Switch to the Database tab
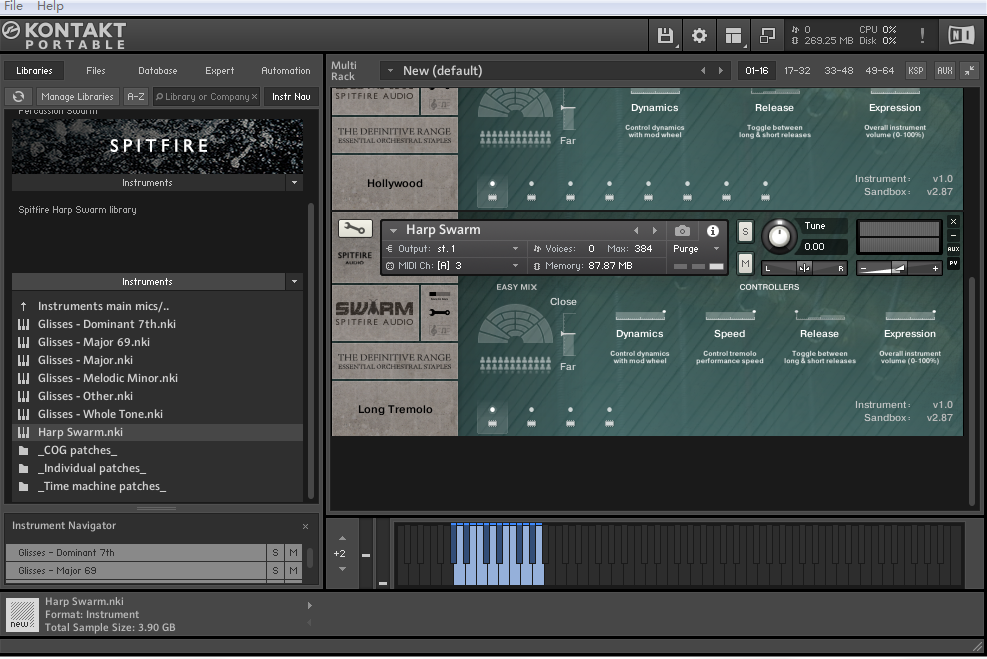Image resolution: width=987 pixels, height=659 pixels. pyautogui.click(x=157, y=70)
